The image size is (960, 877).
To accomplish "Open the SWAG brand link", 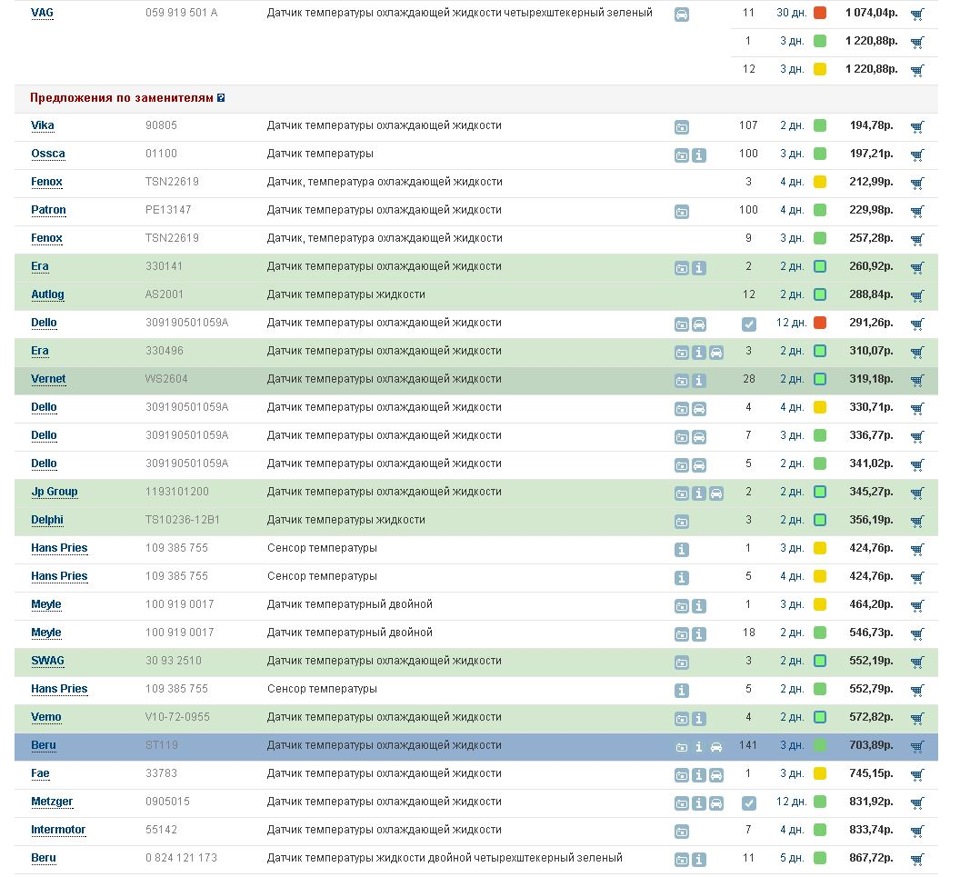I will pos(47,661).
